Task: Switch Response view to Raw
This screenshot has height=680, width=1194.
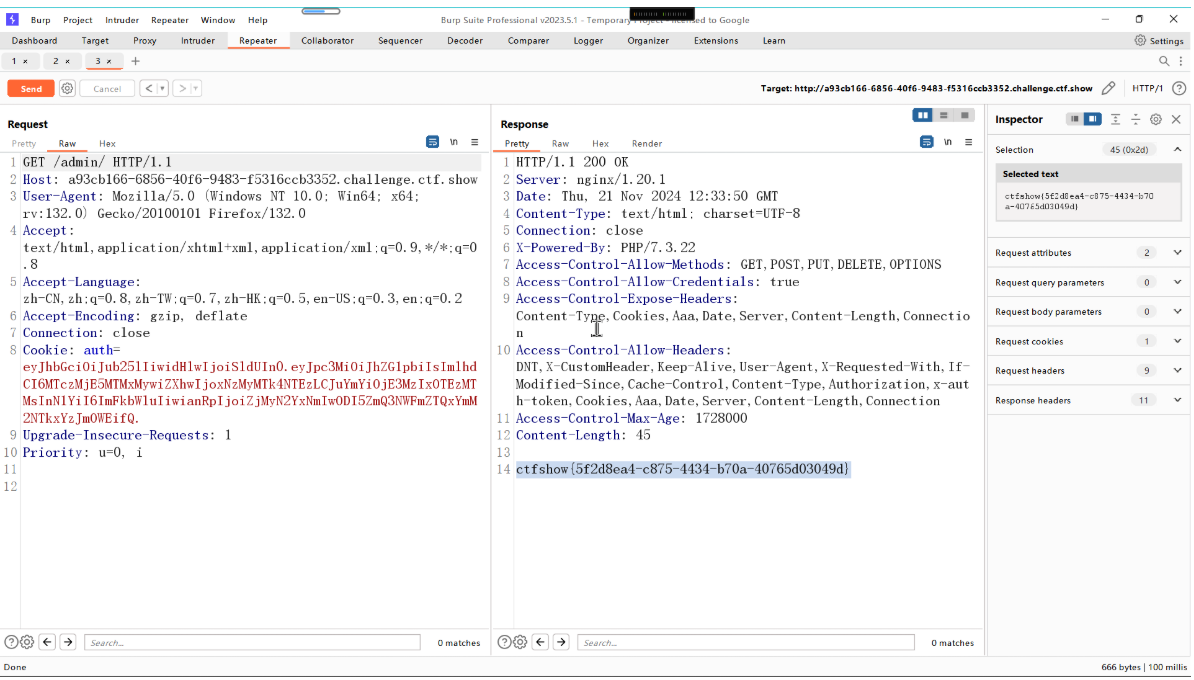Action: point(560,143)
